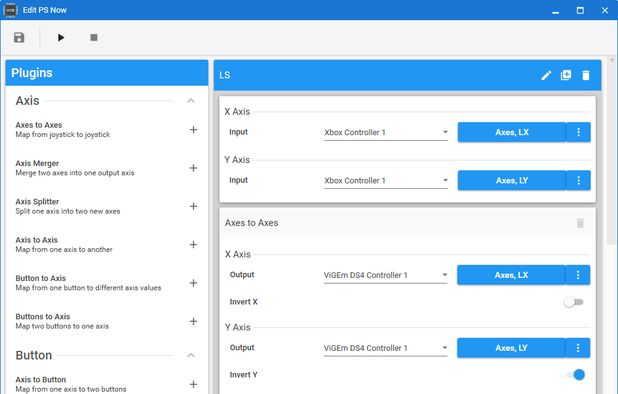Click the LS mapping title
The width and height of the screenshot is (618, 394).
[x=225, y=75]
